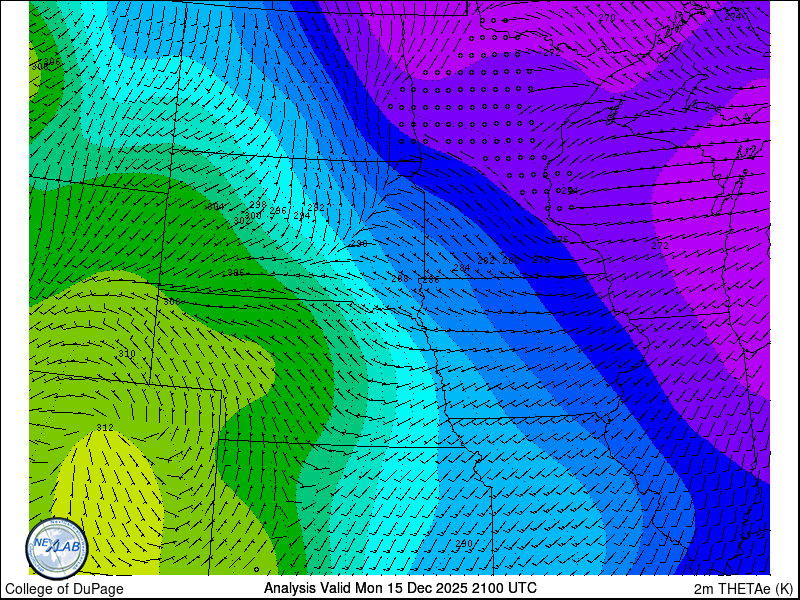Screen dimensions: 800x600
Task: Click the 288 contour label
Action: pyautogui.click(x=400, y=279)
